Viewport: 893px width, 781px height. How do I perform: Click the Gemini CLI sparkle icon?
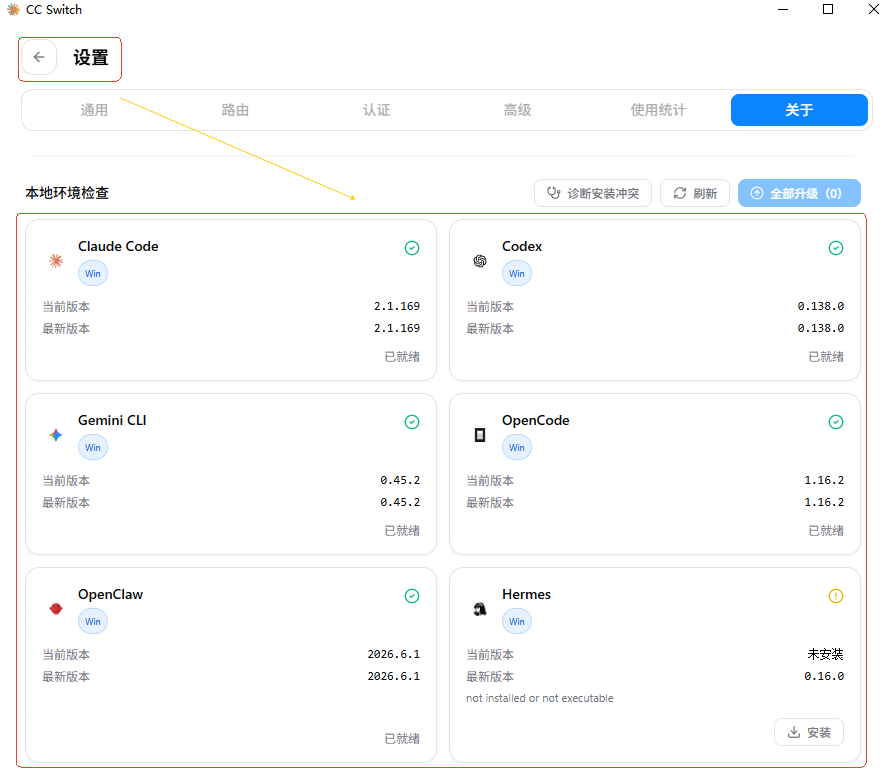(56, 435)
